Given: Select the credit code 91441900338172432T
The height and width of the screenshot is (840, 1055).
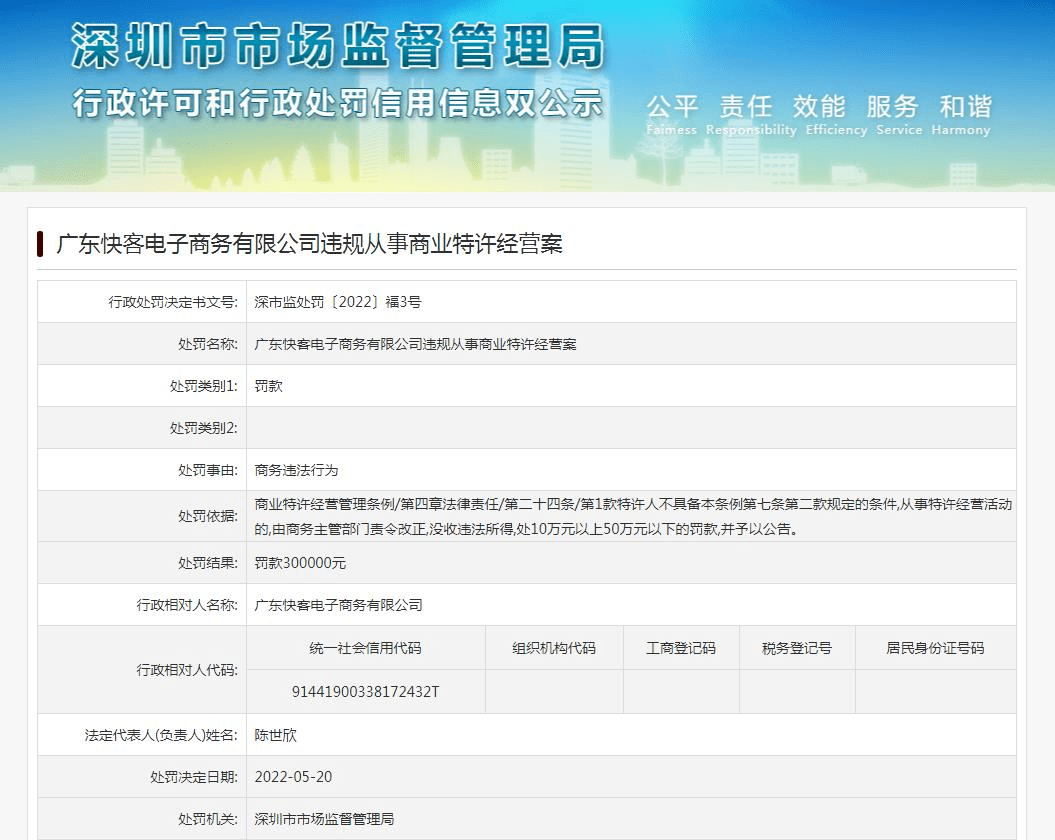Looking at the screenshot, I should pos(365,691).
